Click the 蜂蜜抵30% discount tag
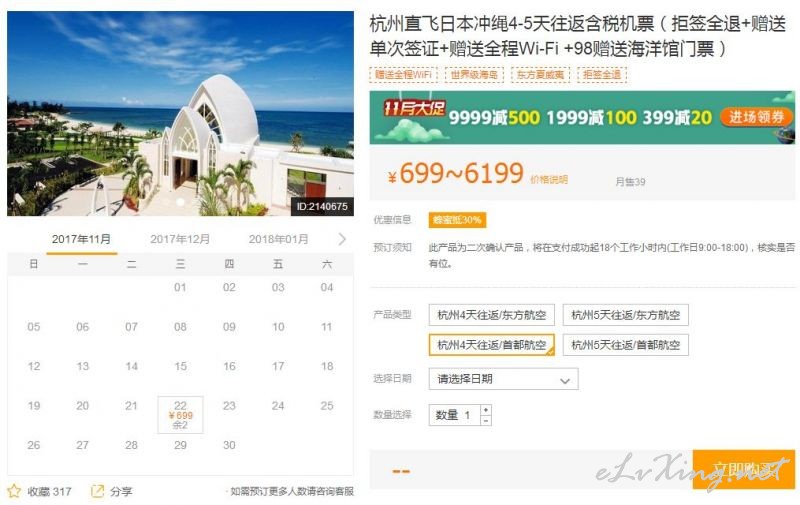Screen dimensions: 800x505 tap(457, 220)
